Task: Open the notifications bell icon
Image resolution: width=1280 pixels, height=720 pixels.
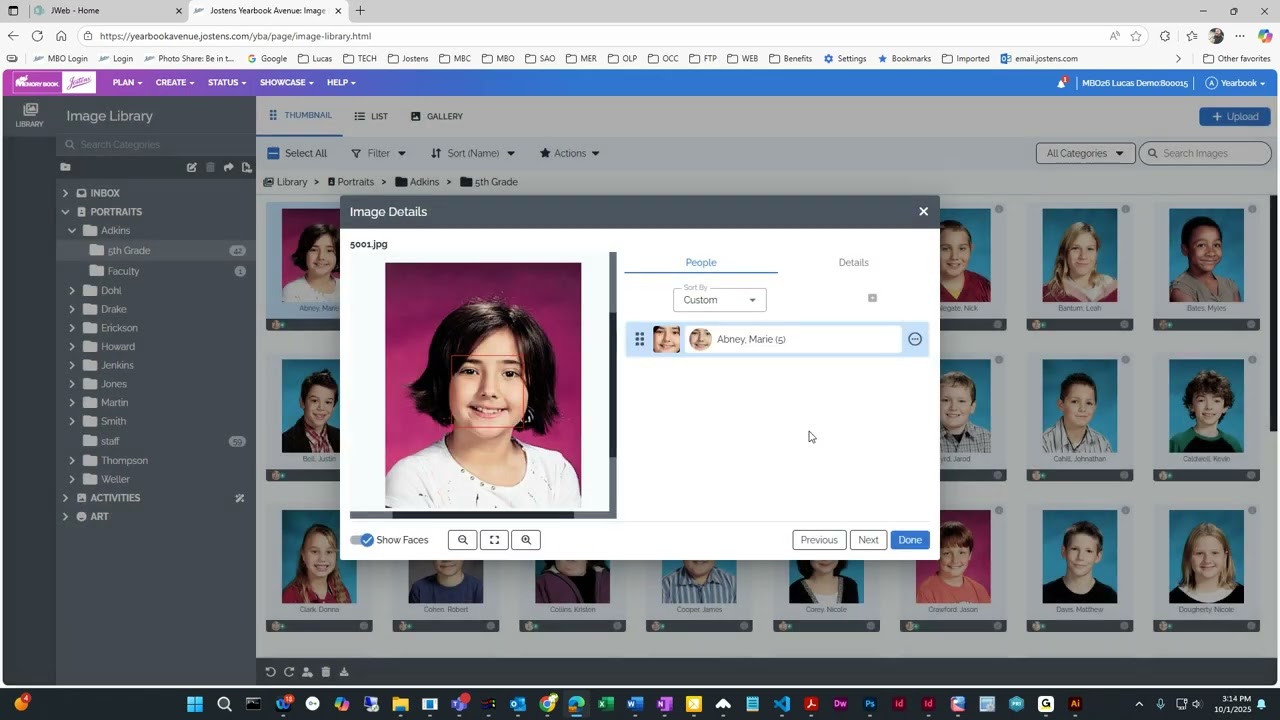Action: pyautogui.click(x=1061, y=83)
